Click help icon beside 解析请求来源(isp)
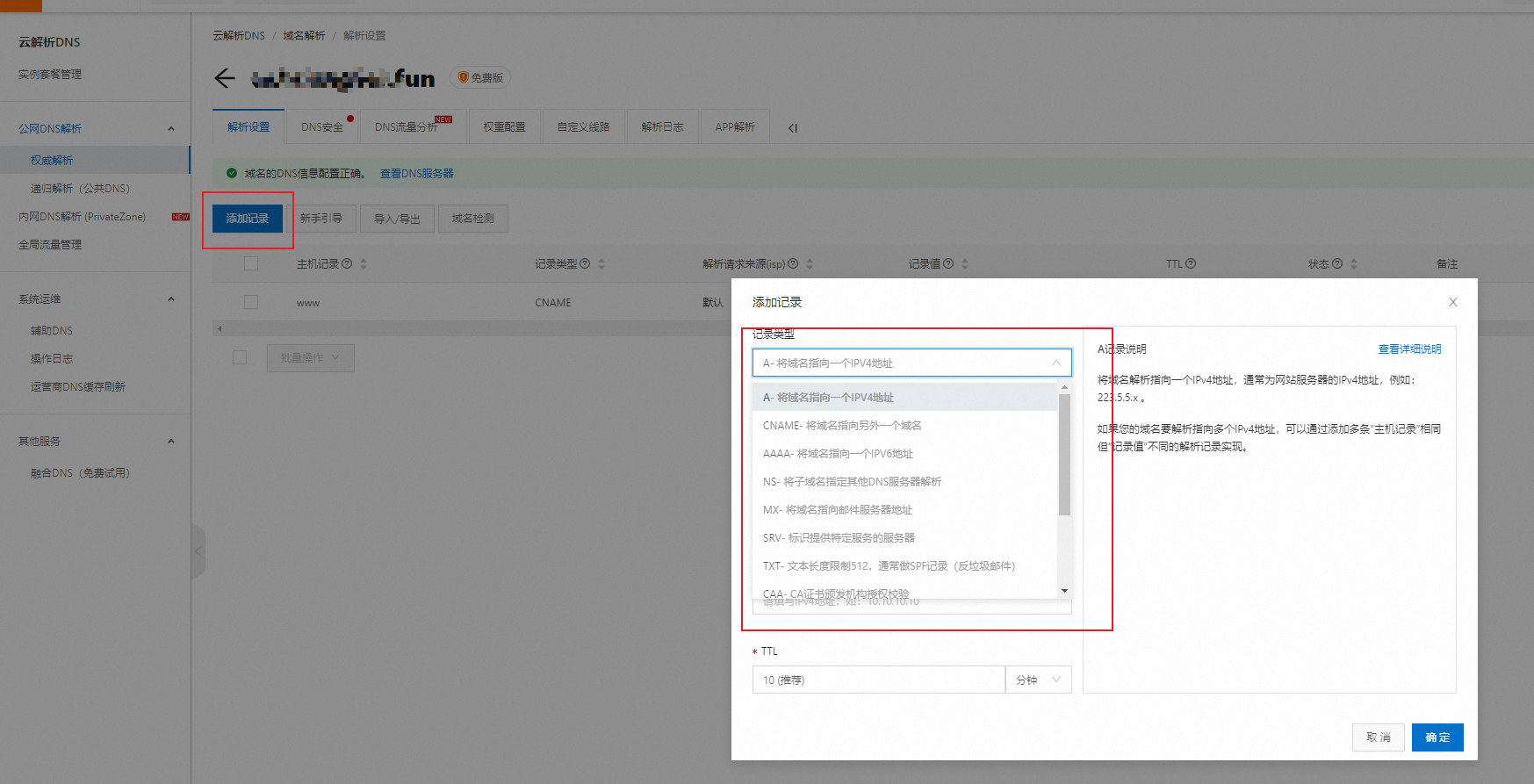 point(793,263)
